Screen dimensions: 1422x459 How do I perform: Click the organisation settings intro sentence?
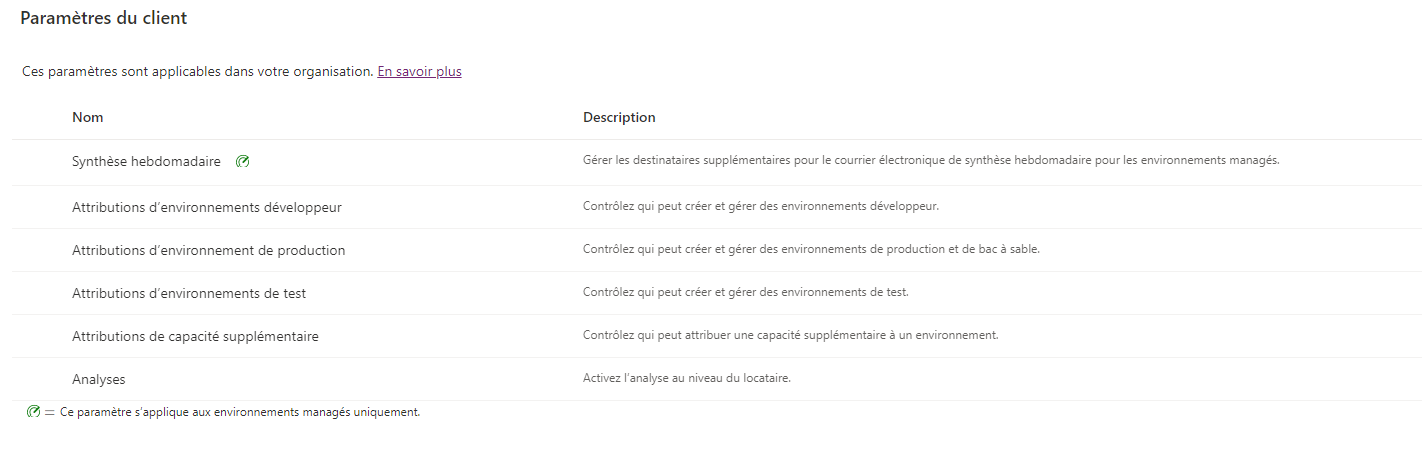coord(197,72)
